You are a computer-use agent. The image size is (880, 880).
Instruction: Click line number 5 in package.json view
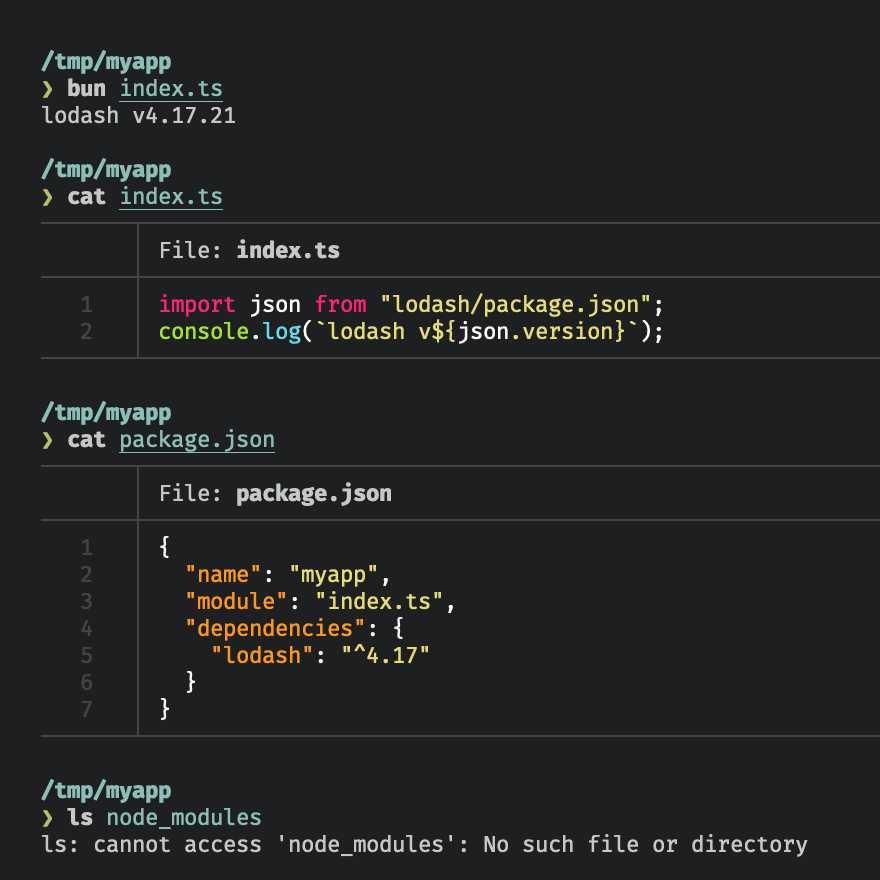click(86, 655)
